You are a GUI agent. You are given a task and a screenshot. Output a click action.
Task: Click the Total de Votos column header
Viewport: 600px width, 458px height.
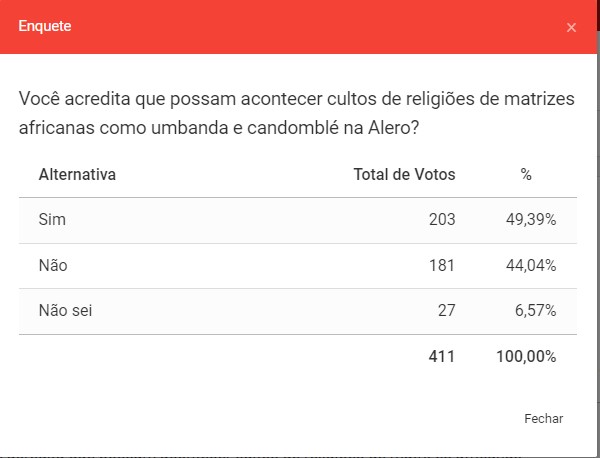(x=404, y=175)
